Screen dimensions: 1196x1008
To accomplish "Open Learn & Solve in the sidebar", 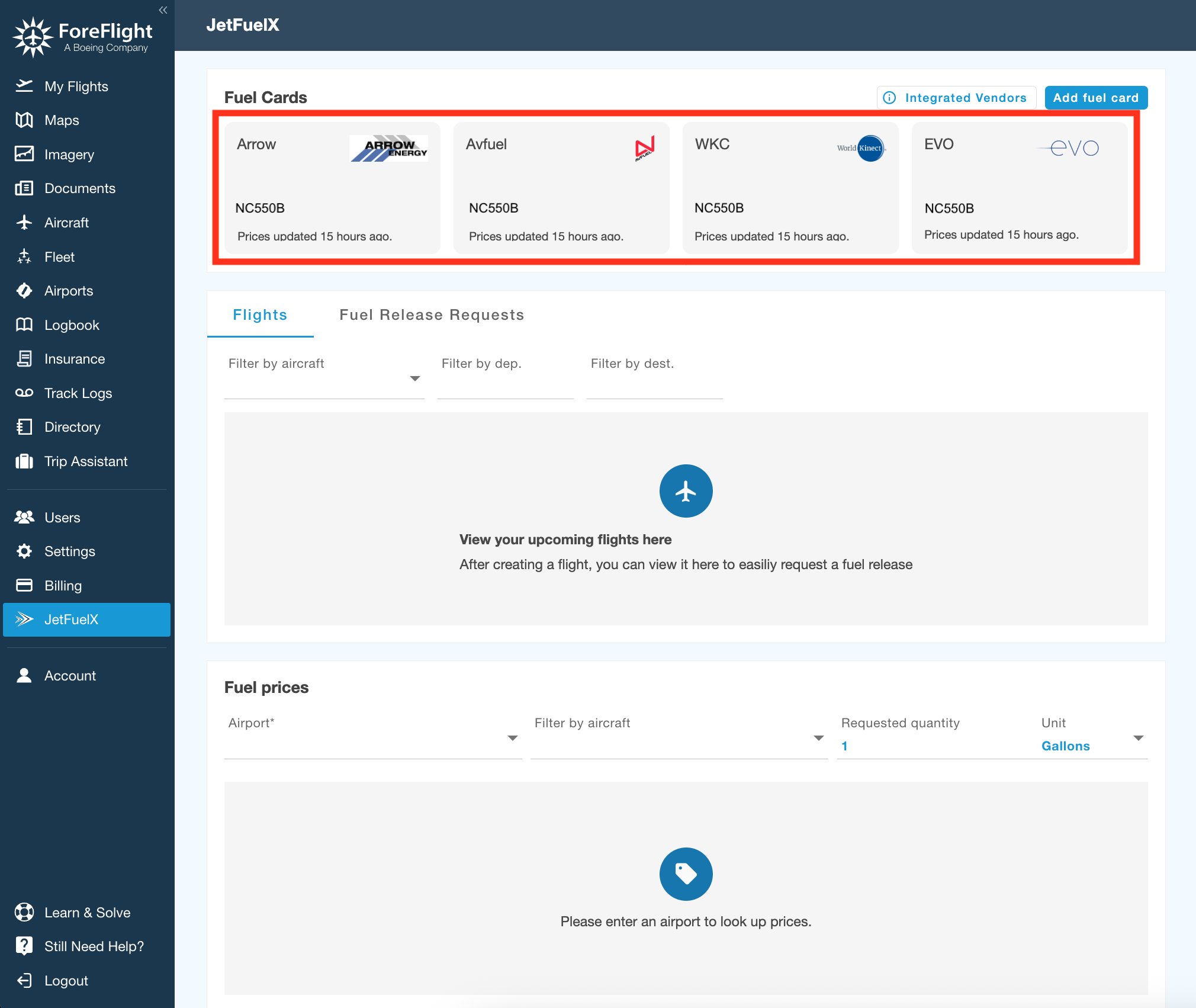I will click(86, 913).
